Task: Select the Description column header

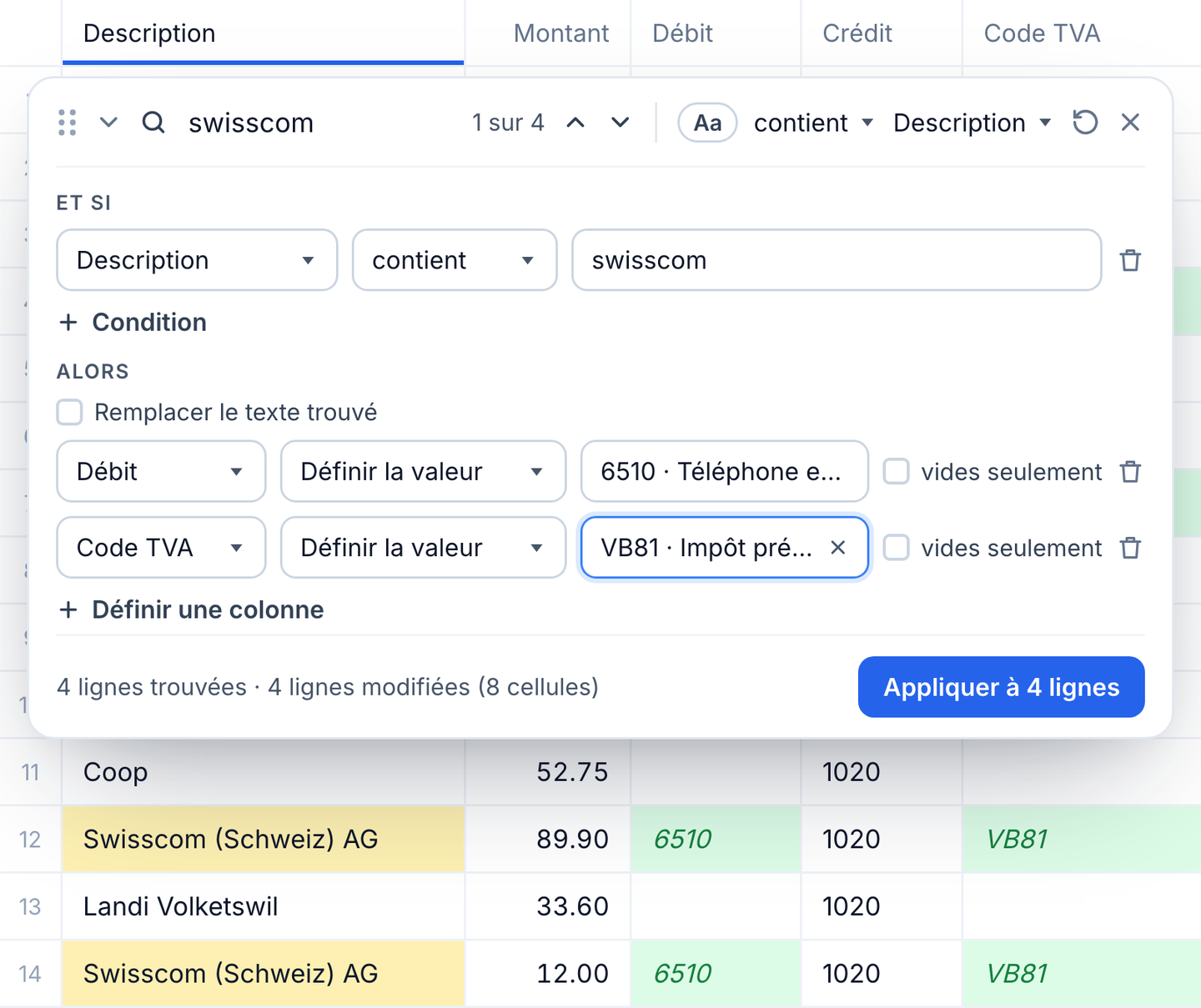Action: 263,33
